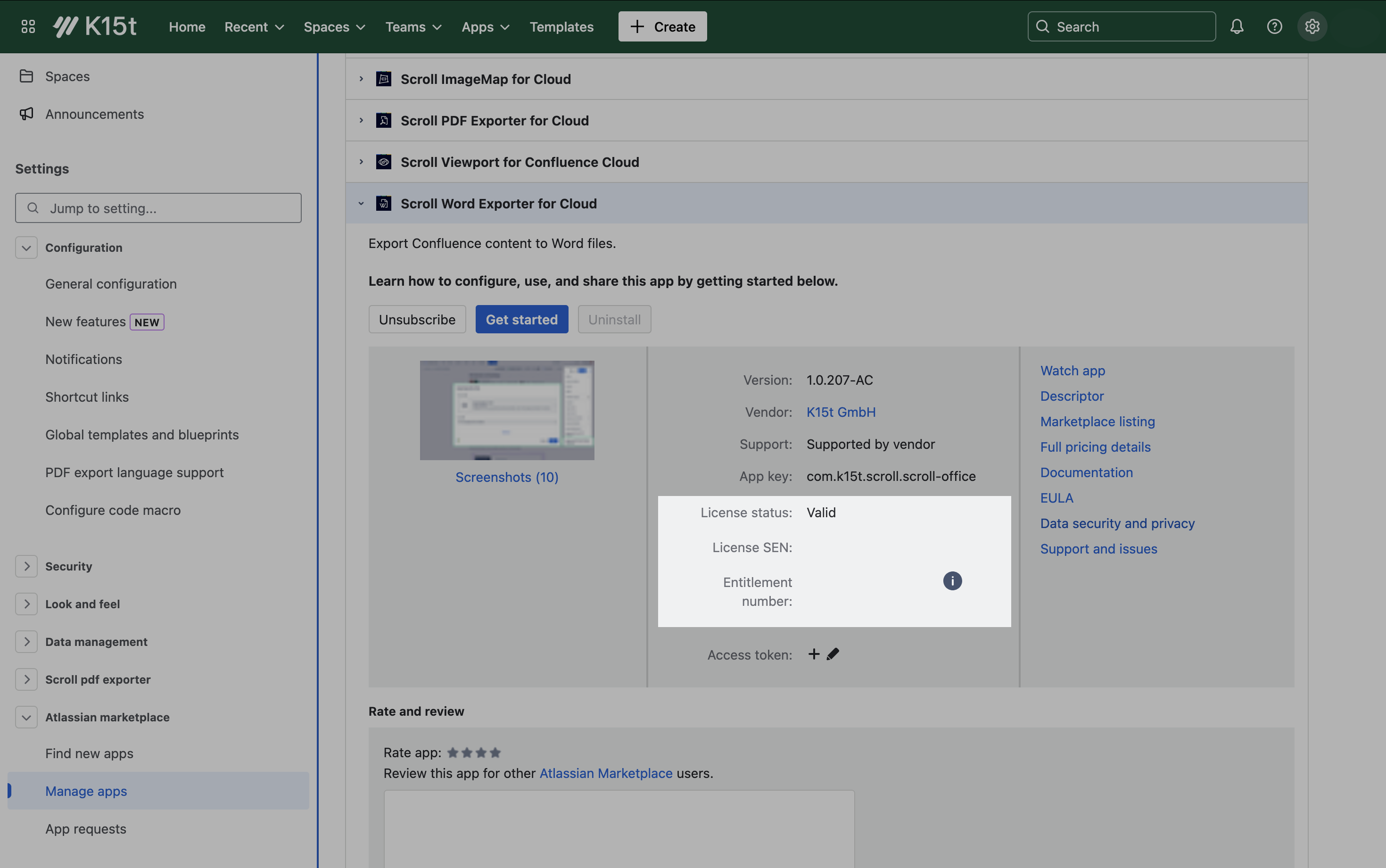Click the info icon beside Entitlement number

click(952, 580)
